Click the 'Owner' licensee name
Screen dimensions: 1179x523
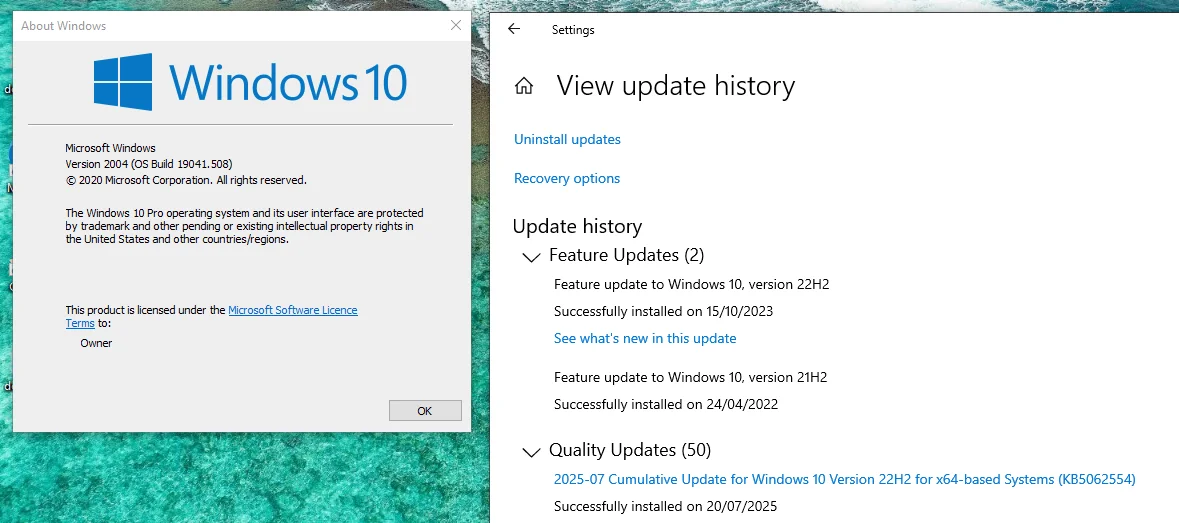pos(96,343)
